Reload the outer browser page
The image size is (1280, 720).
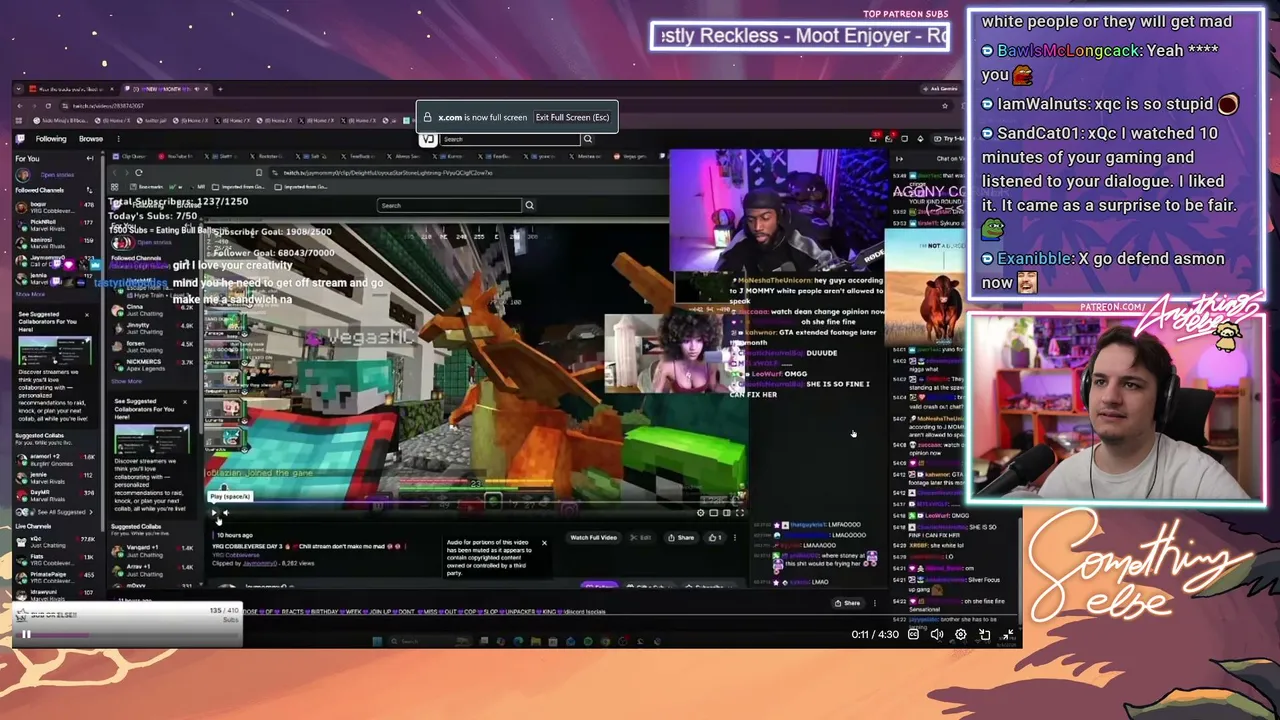[x=48, y=106]
